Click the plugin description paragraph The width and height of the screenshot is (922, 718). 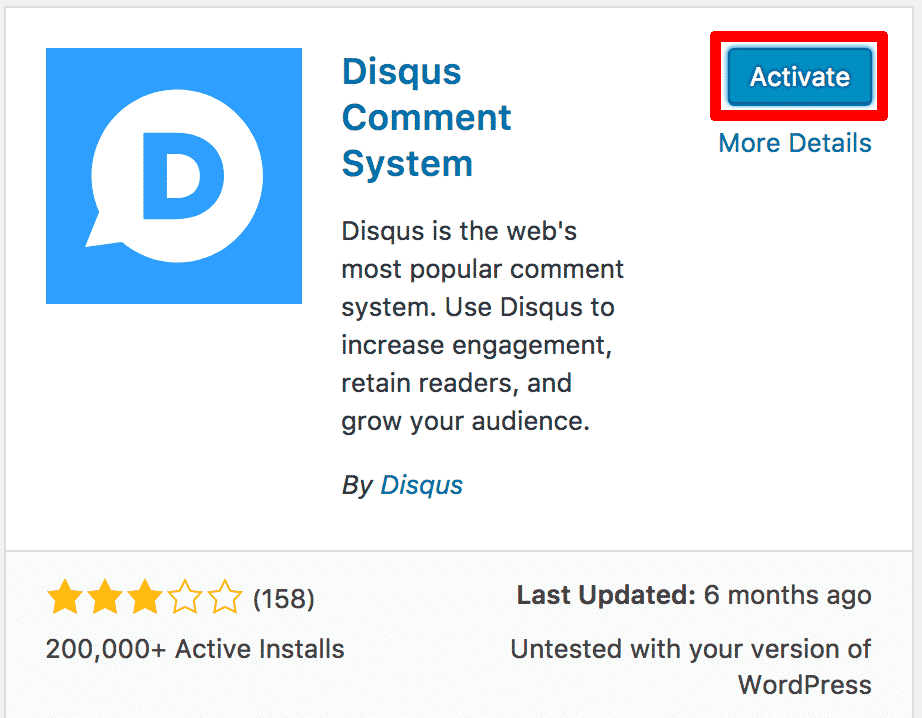pyautogui.click(x=482, y=326)
